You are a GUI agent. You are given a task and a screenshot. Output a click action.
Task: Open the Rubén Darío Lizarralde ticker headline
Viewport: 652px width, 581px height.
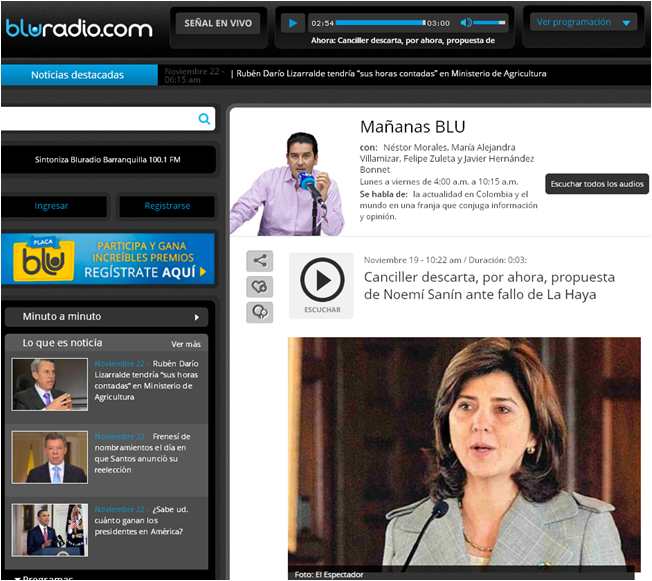coord(391,74)
